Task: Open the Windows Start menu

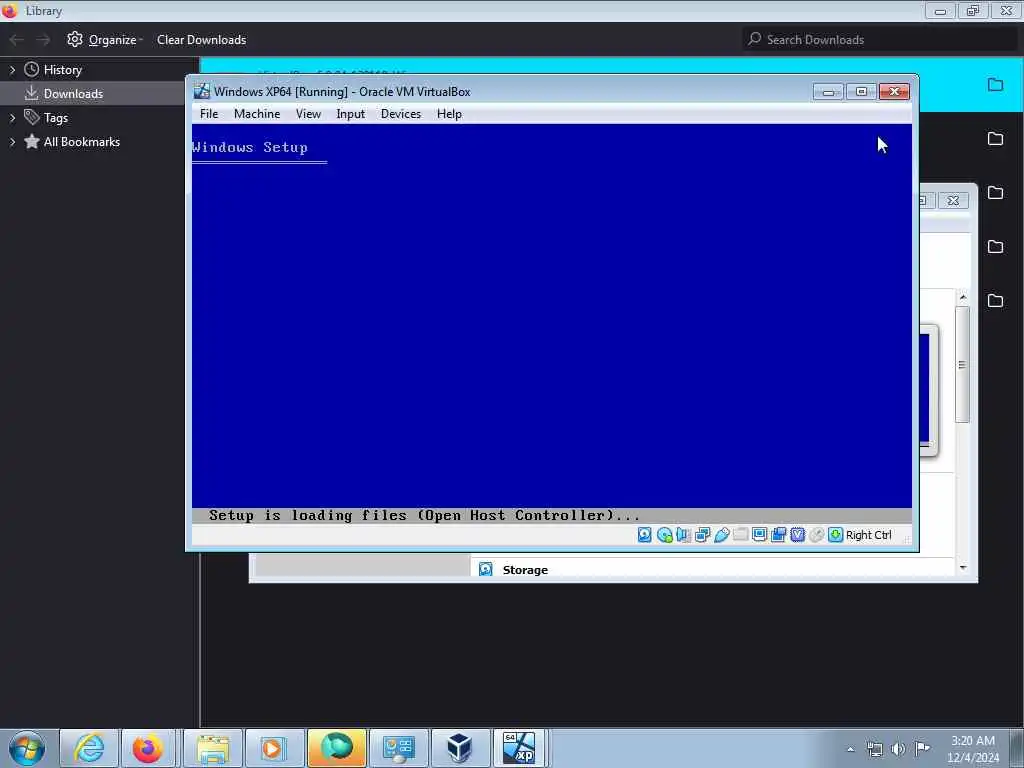Action: [x=27, y=748]
